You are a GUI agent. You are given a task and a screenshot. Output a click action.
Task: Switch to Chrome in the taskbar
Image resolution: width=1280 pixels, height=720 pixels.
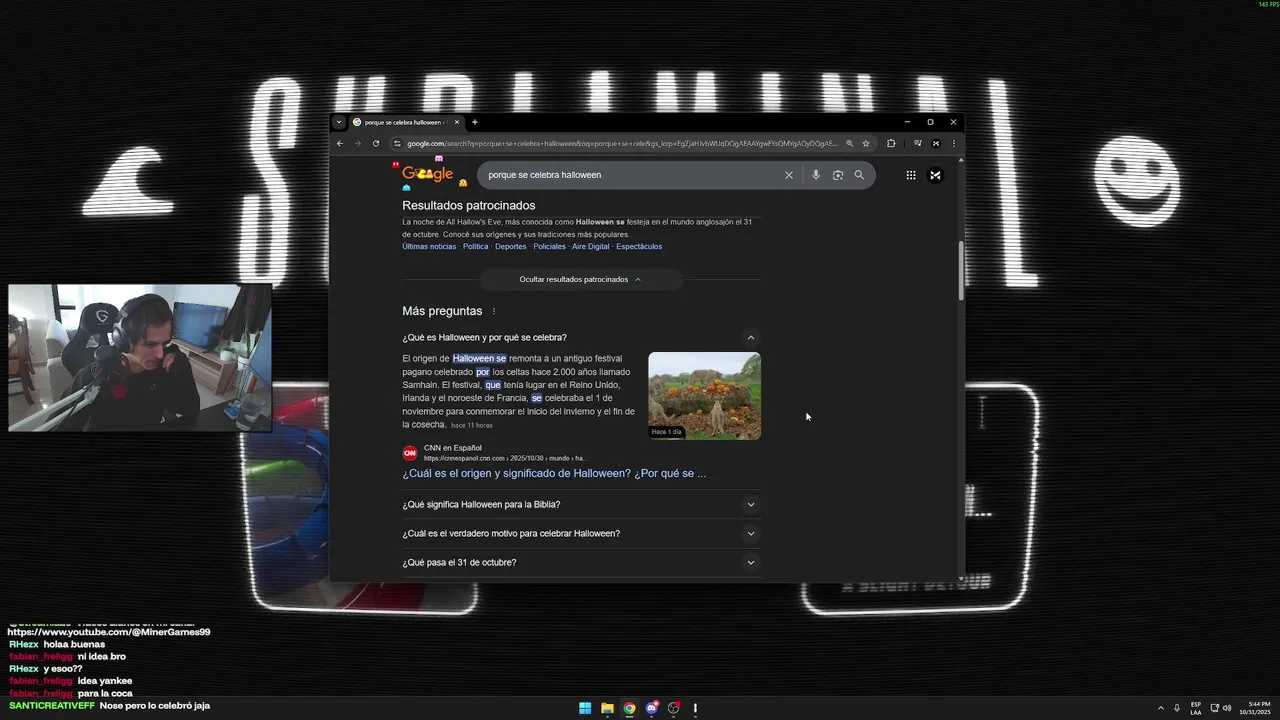pyautogui.click(x=629, y=708)
